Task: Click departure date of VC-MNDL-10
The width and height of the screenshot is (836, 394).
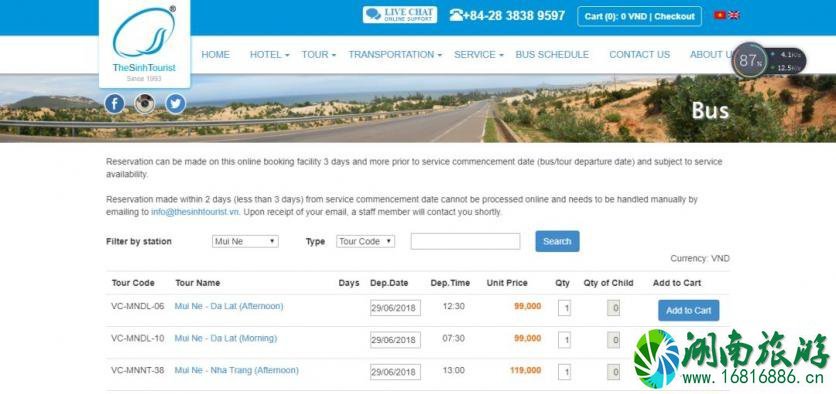Action: (x=395, y=340)
